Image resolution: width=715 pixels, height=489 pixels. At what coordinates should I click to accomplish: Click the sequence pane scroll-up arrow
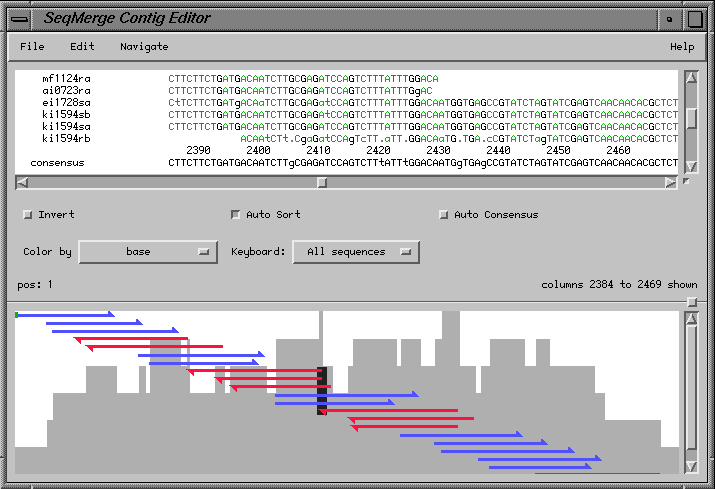(x=691, y=78)
